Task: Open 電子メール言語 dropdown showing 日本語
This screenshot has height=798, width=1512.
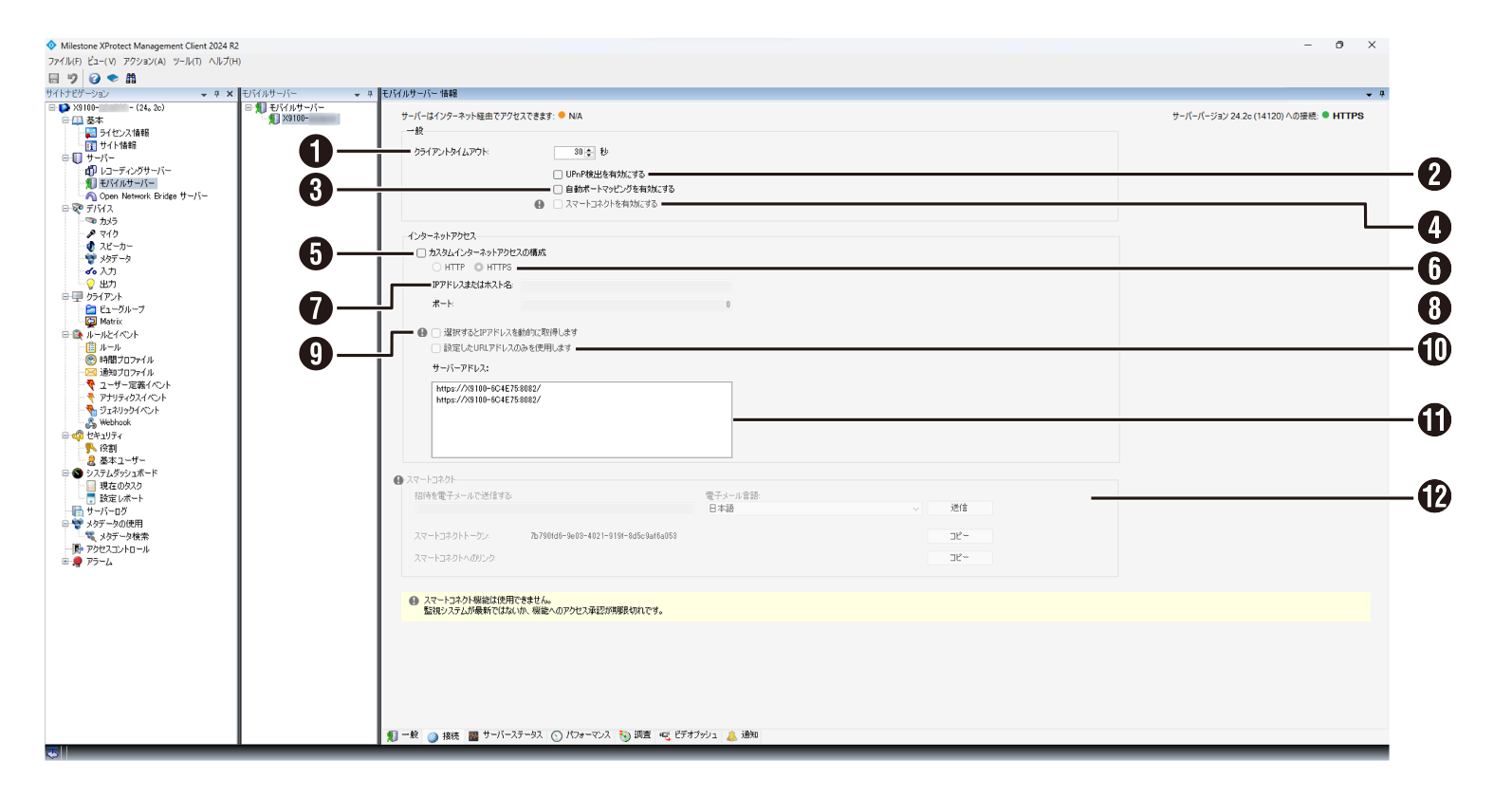Action: pyautogui.click(x=813, y=509)
